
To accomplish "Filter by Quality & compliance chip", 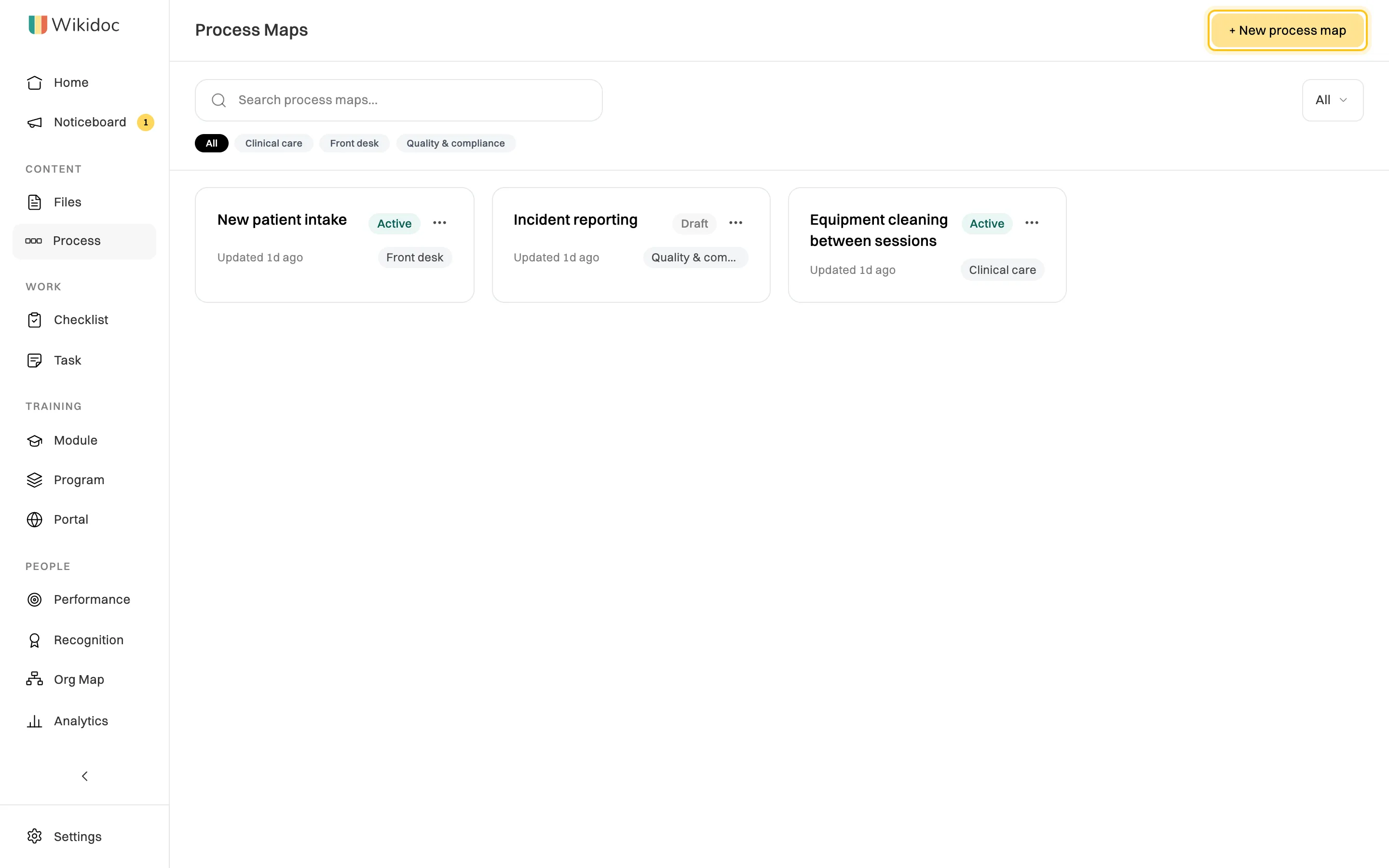I will (x=456, y=143).
